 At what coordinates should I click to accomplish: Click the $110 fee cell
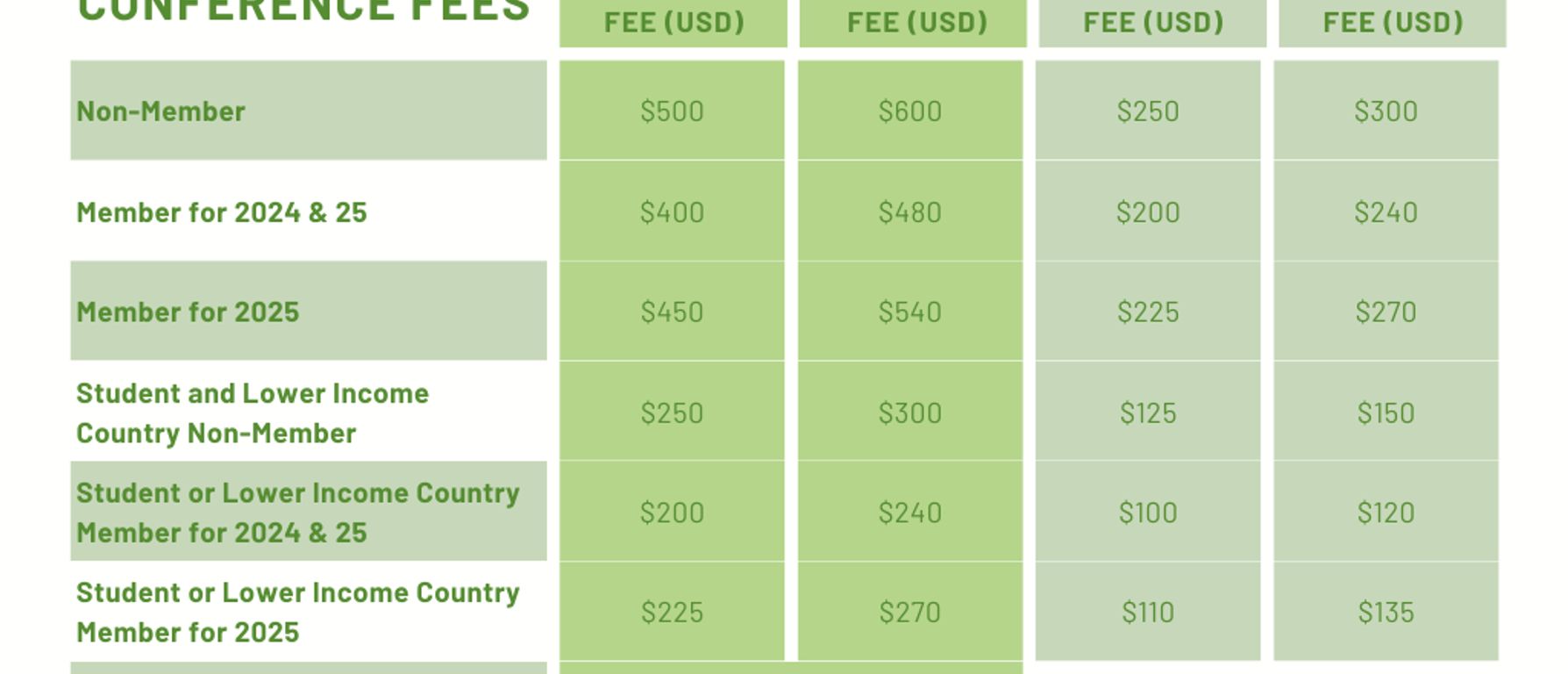(1148, 613)
